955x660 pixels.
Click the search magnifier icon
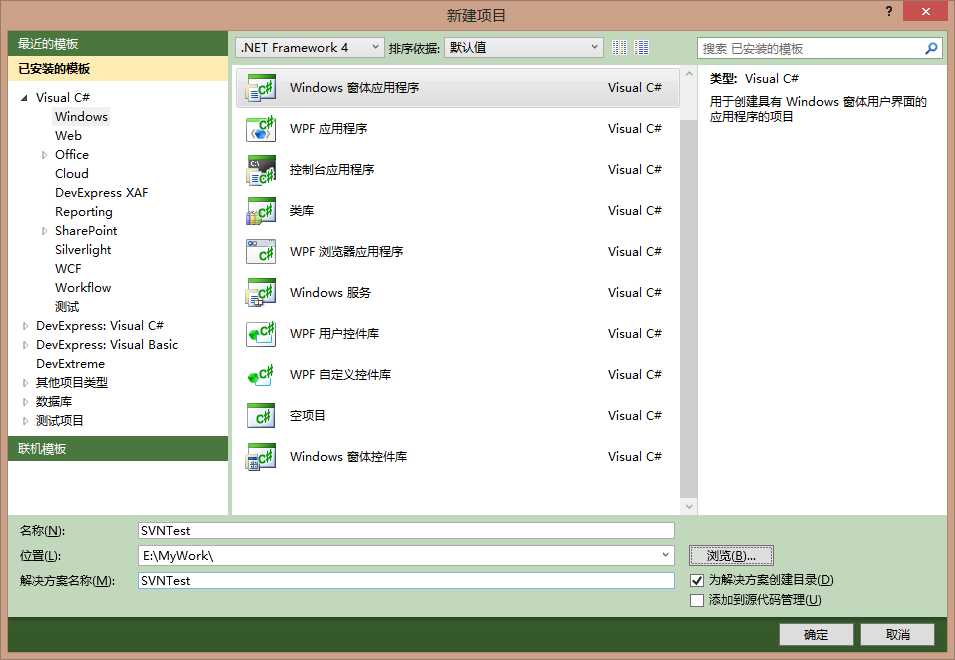[930, 47]
